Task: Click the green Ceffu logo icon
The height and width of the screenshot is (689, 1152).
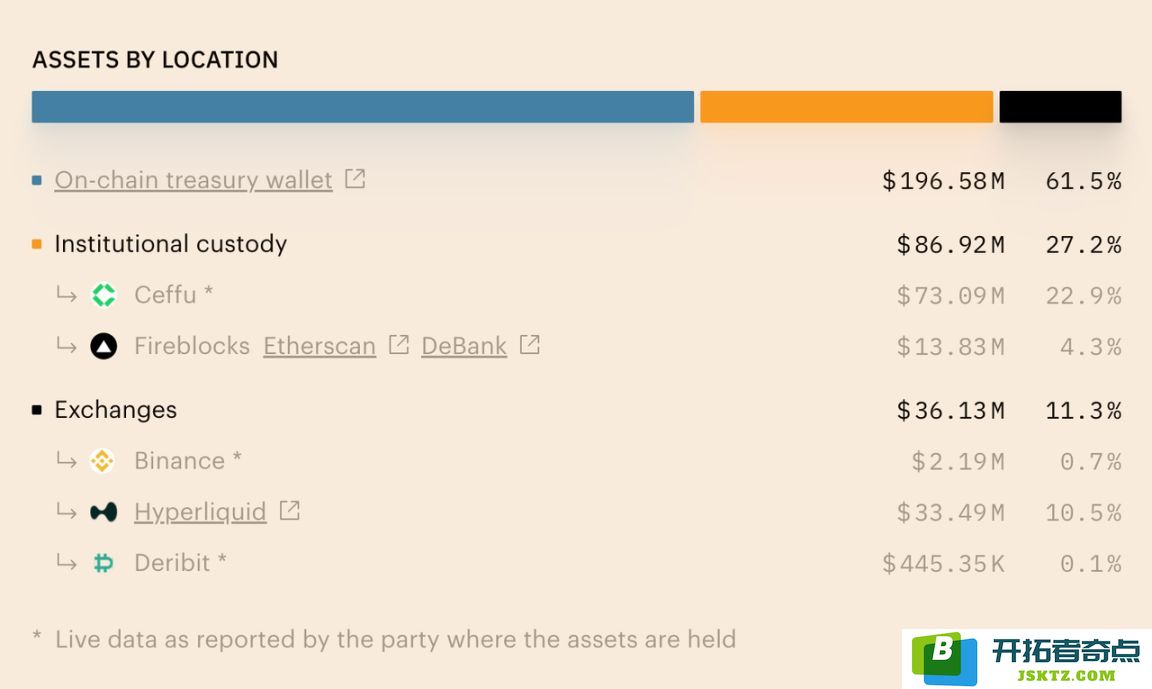Action: [x=104, y=295]
